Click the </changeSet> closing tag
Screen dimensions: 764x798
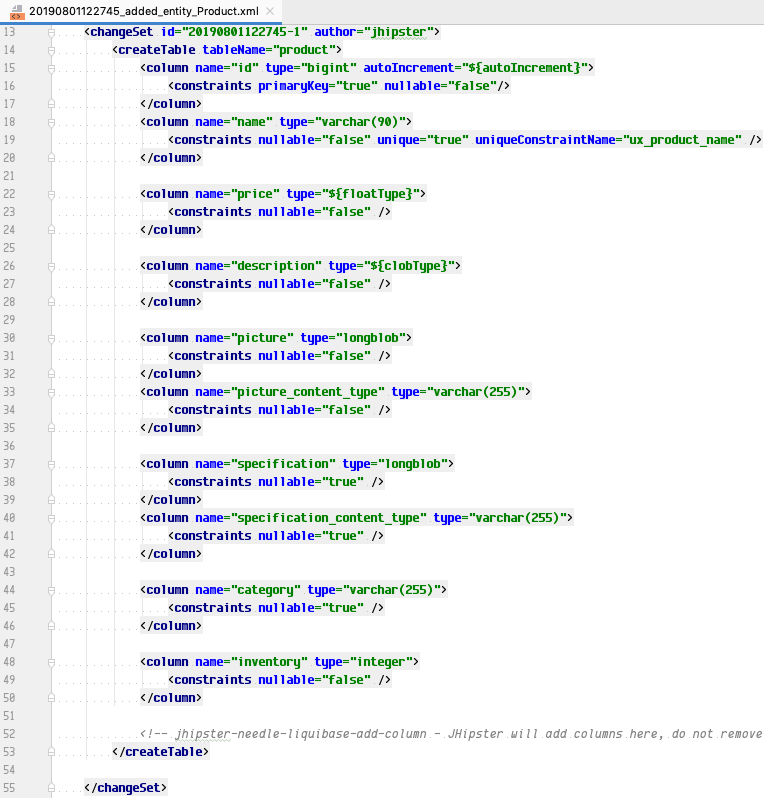pyautogui.click(x=125, y=788)
